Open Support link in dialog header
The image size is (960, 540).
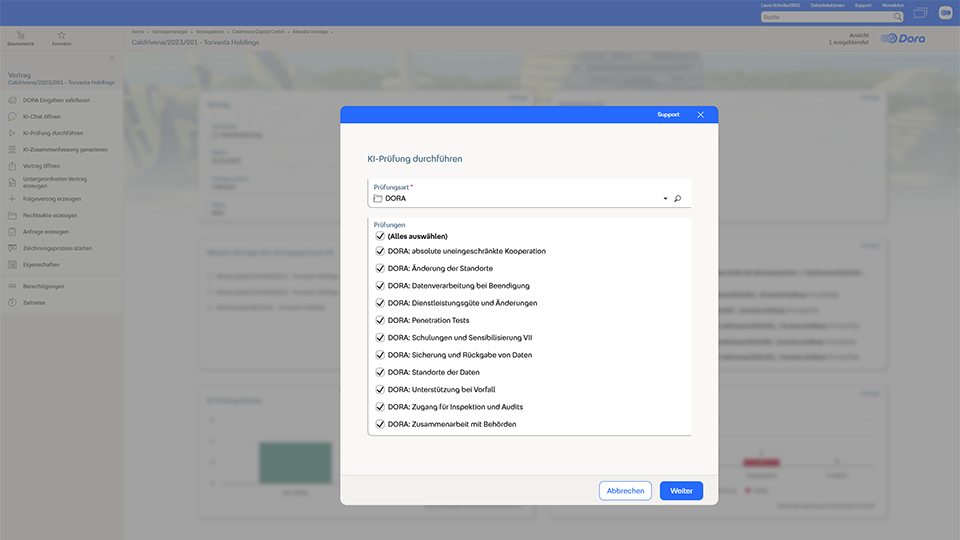click(668, 114)
